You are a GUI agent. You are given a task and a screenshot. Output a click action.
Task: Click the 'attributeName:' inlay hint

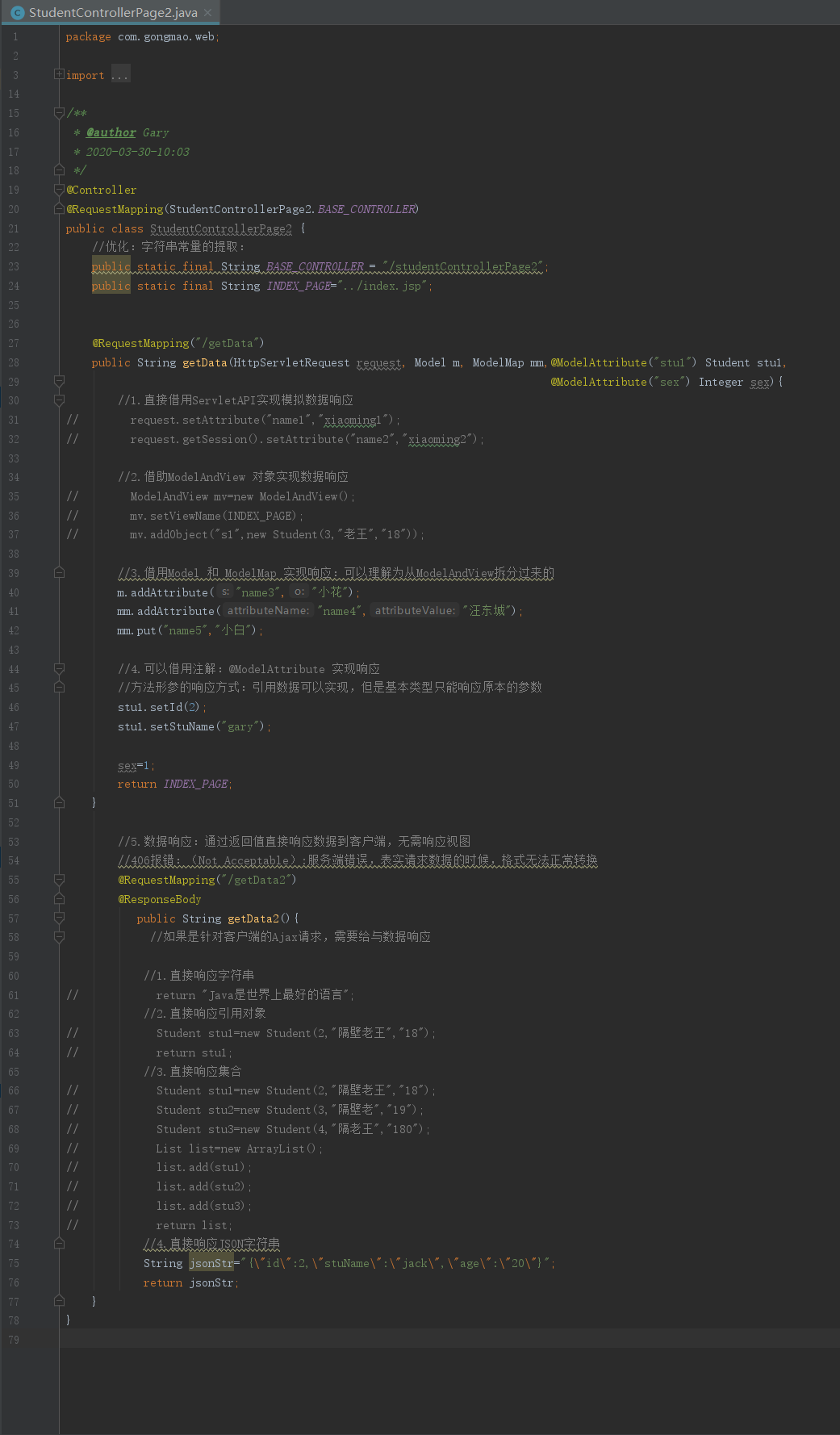[x=268, y=611]
